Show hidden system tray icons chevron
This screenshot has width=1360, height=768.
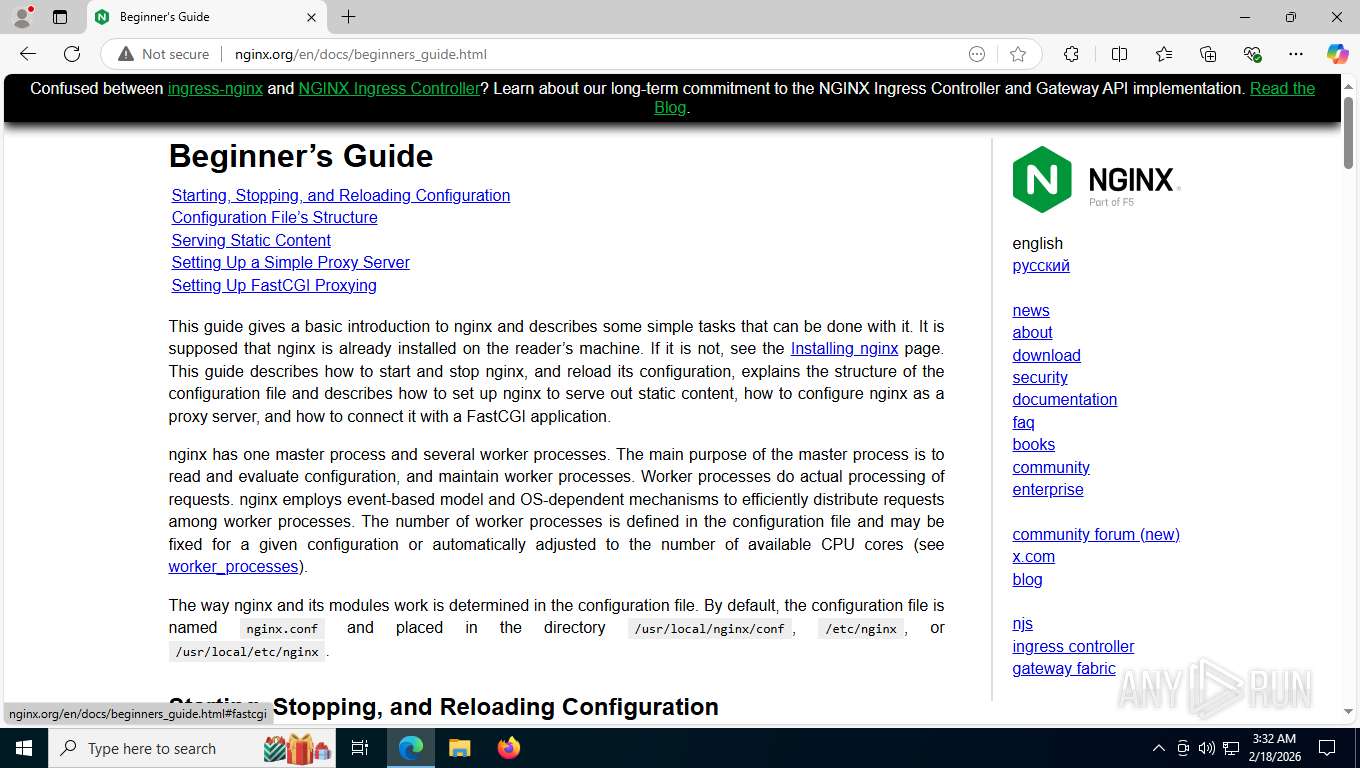(1159, 748)
